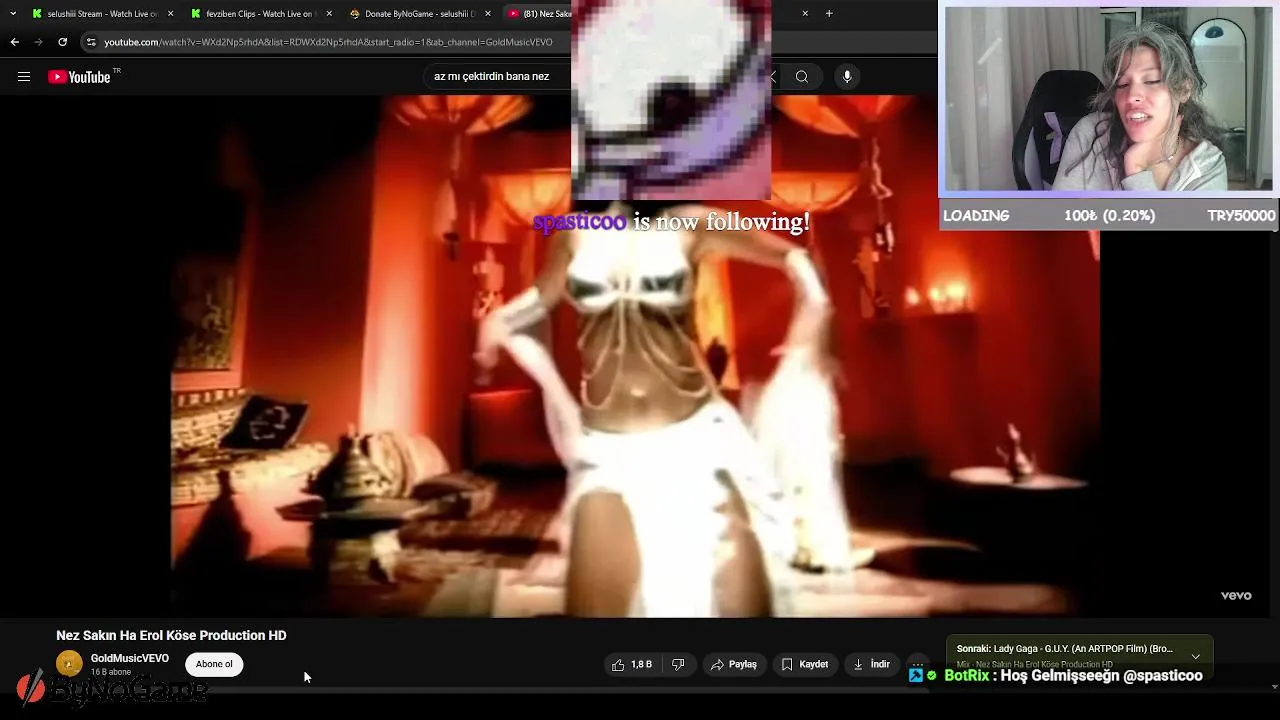Open the GoldMusicVEVO channel name link
The height and width of the screenshot is (720, 1280).
[130, 658]
